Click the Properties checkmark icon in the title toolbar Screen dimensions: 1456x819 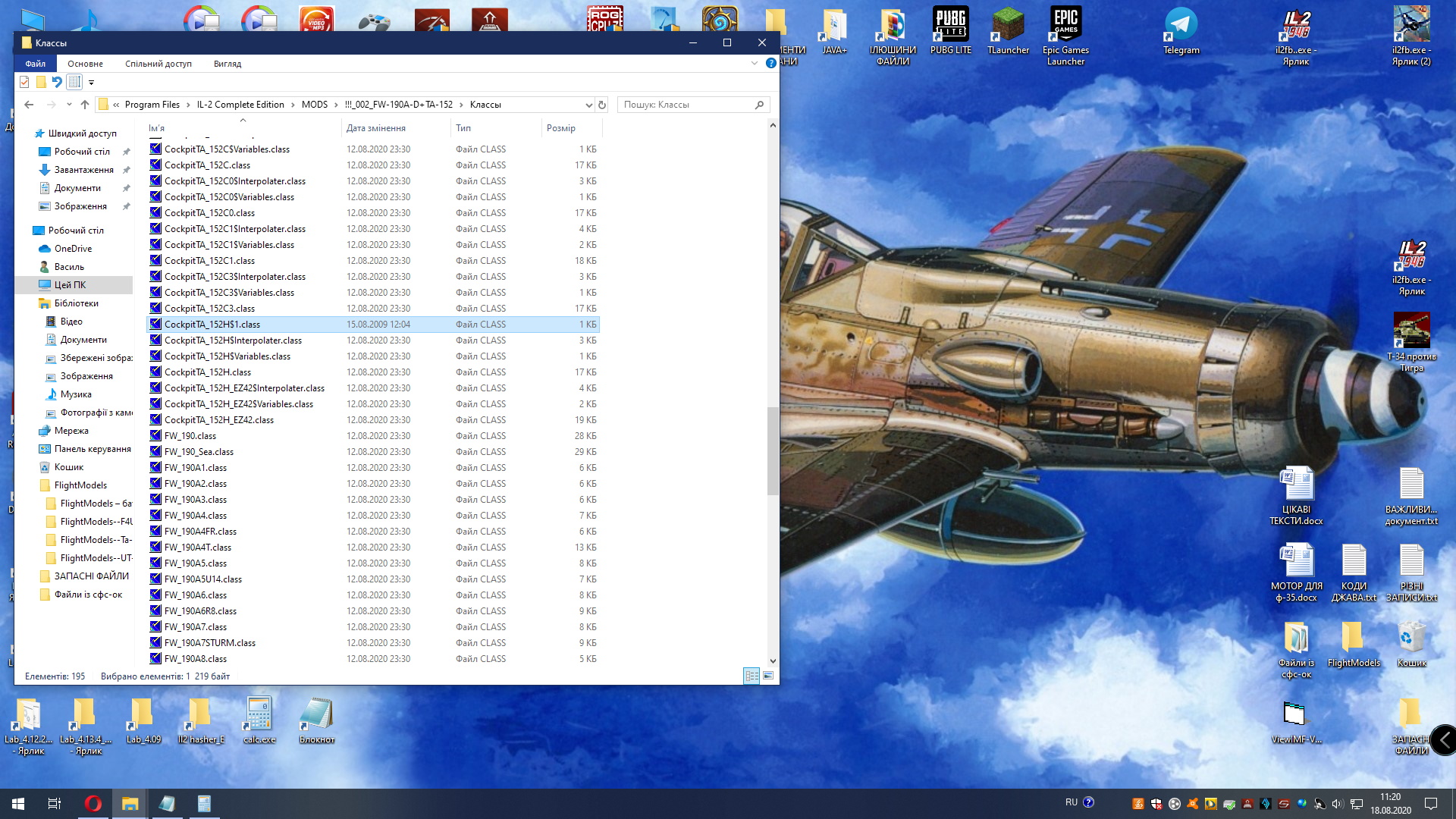(24, 82)
